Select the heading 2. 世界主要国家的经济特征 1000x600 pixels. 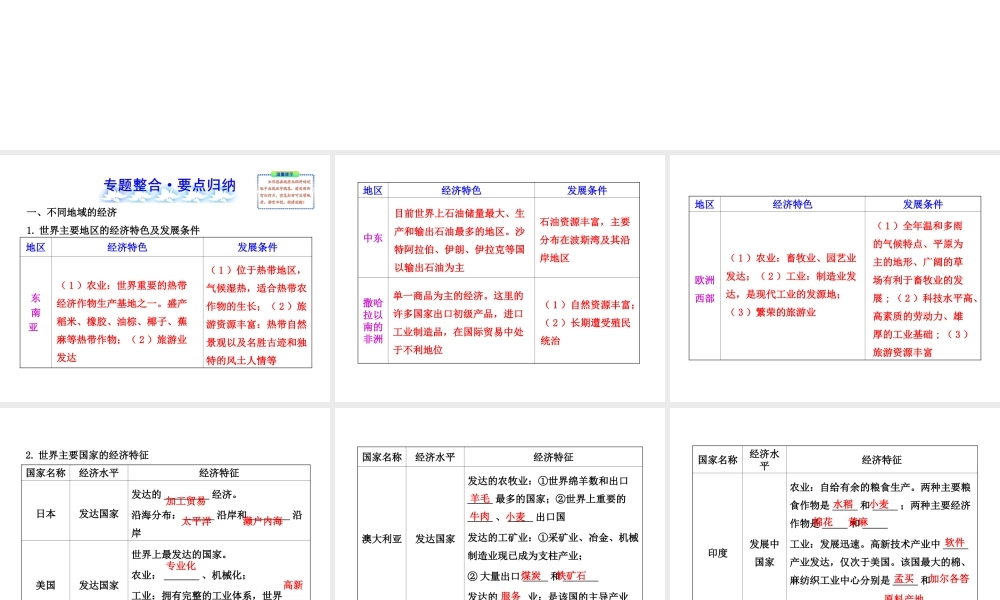coord(87,455)
